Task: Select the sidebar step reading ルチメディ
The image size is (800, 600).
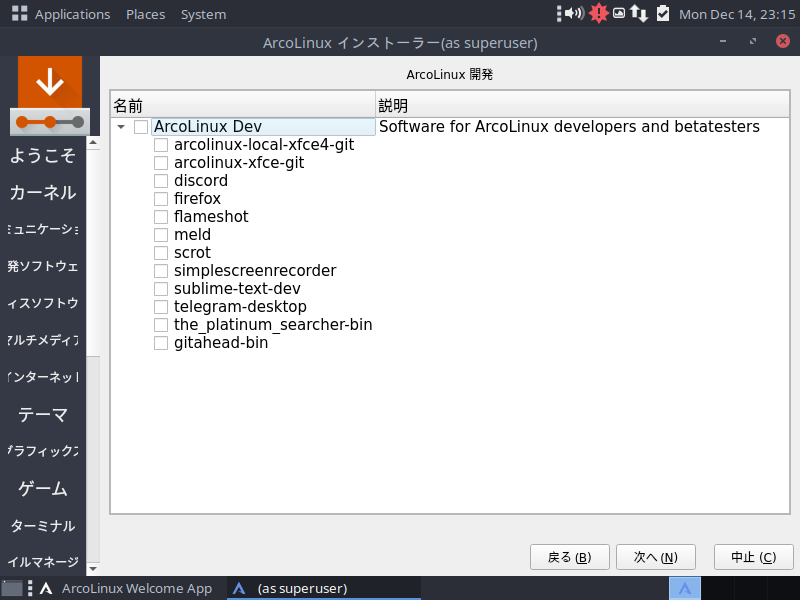Action: [x=43, y=340]
